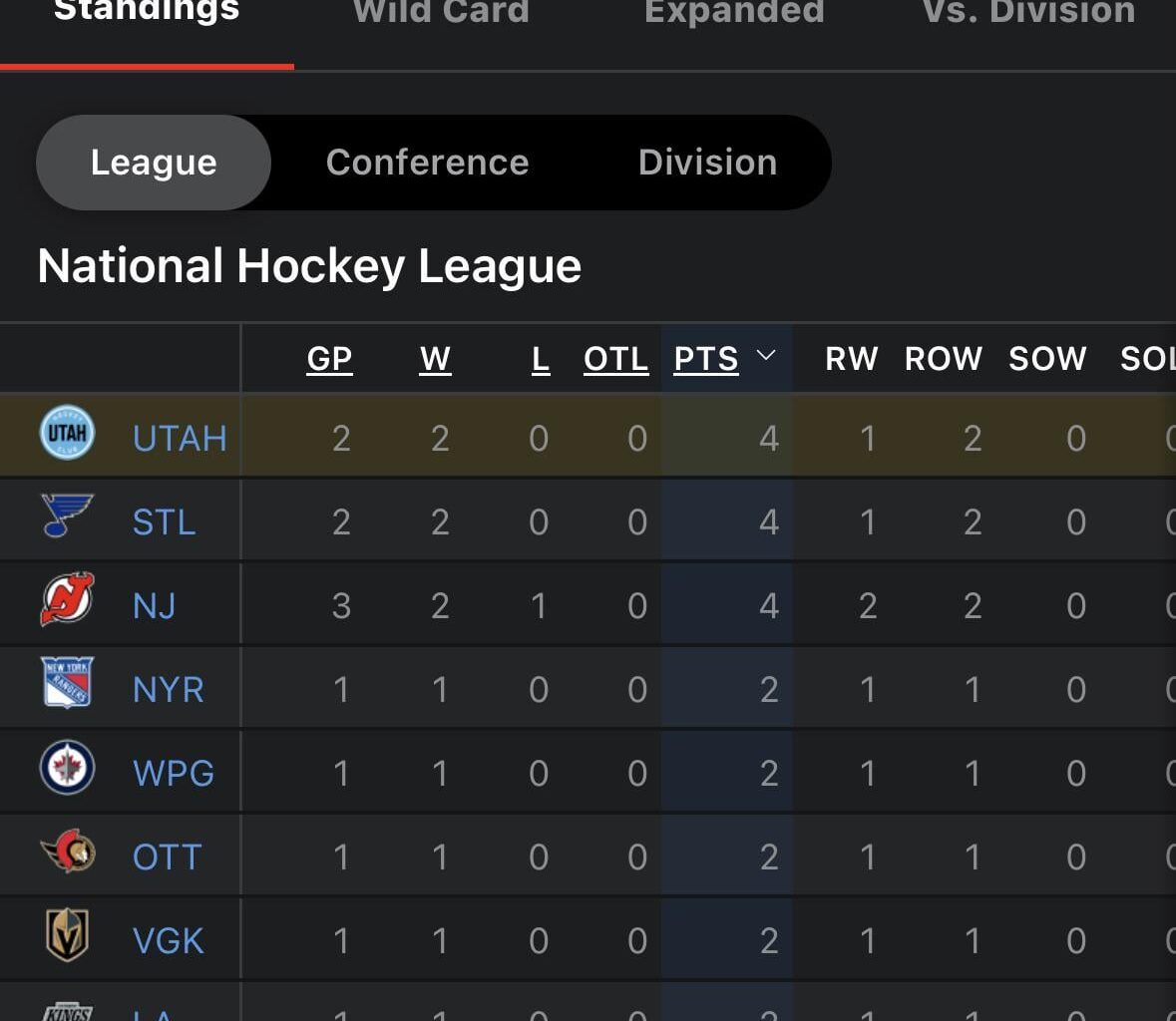The height and width of the screenshot is (1021, 1176).
Task: Toggle the PTS sort order chevron
Action: (767, 357)
